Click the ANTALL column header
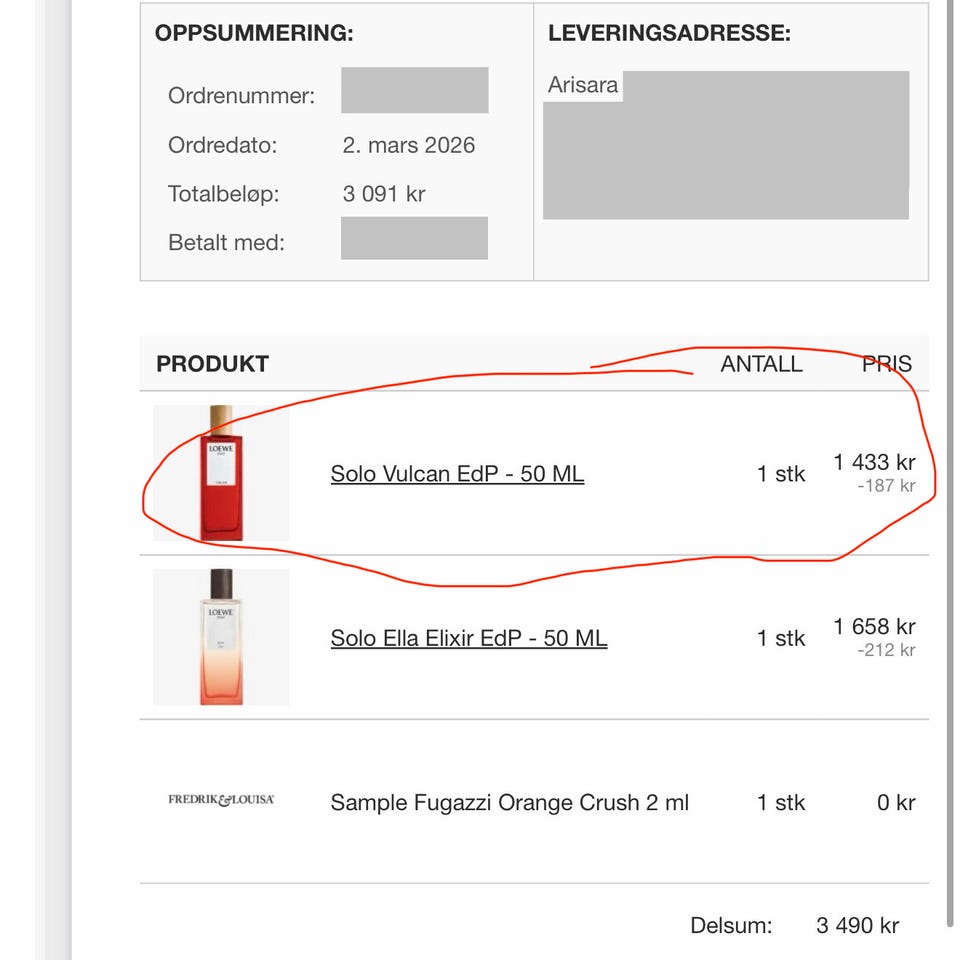 761,364
